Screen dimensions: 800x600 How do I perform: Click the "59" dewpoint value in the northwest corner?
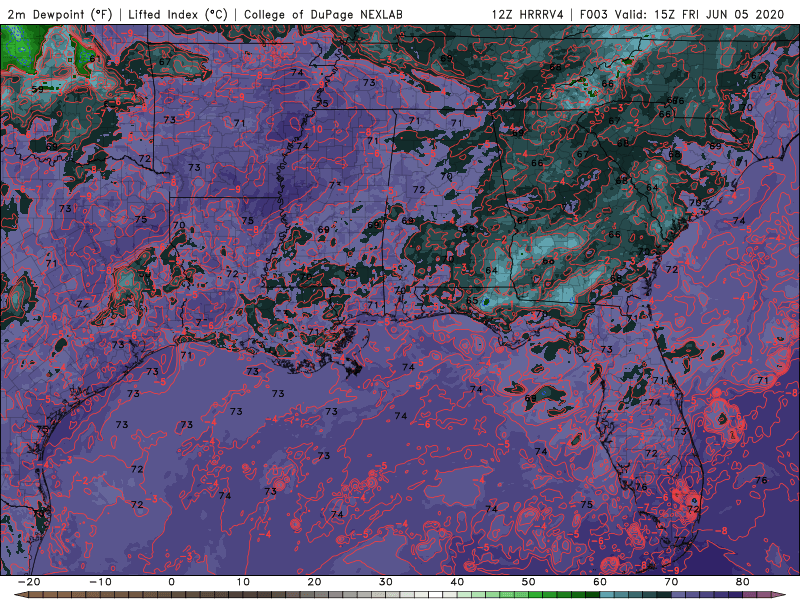pyautogui.click(x=37, y=89)
